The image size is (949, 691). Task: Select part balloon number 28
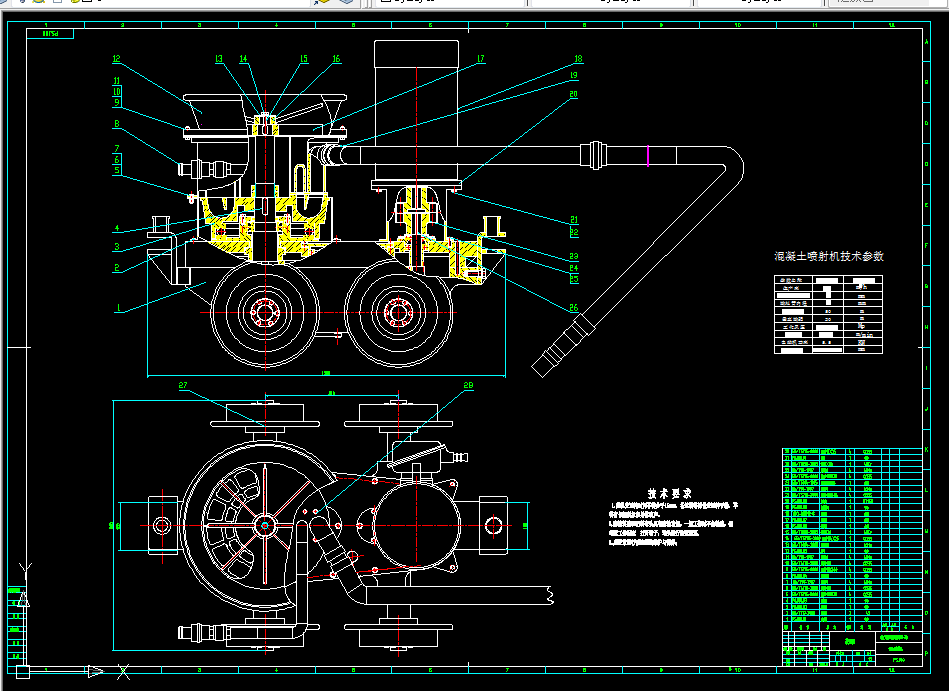tap(468, 385)
